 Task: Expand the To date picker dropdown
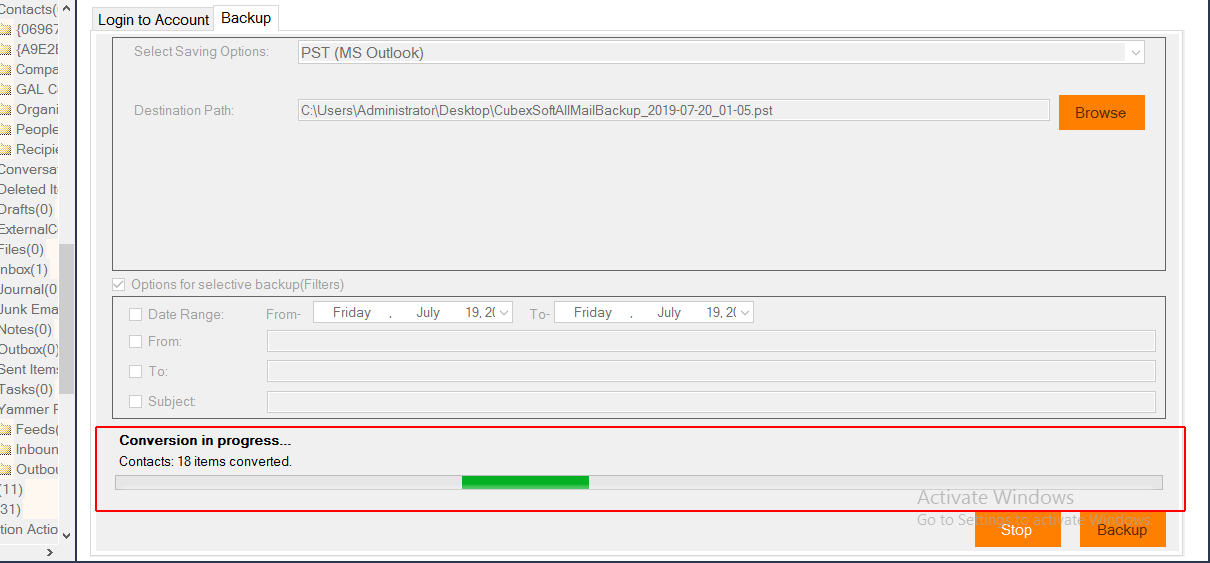(x=744, y=313)
